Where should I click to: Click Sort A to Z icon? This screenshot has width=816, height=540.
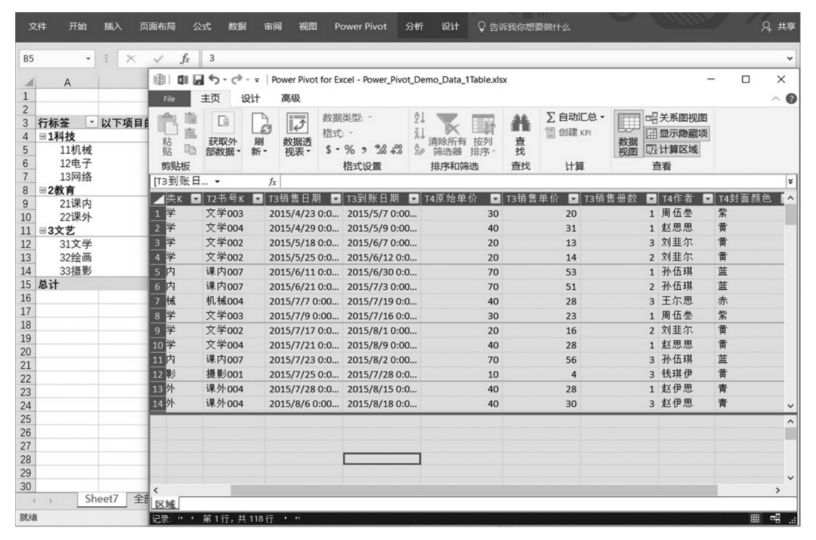point(419,117)
